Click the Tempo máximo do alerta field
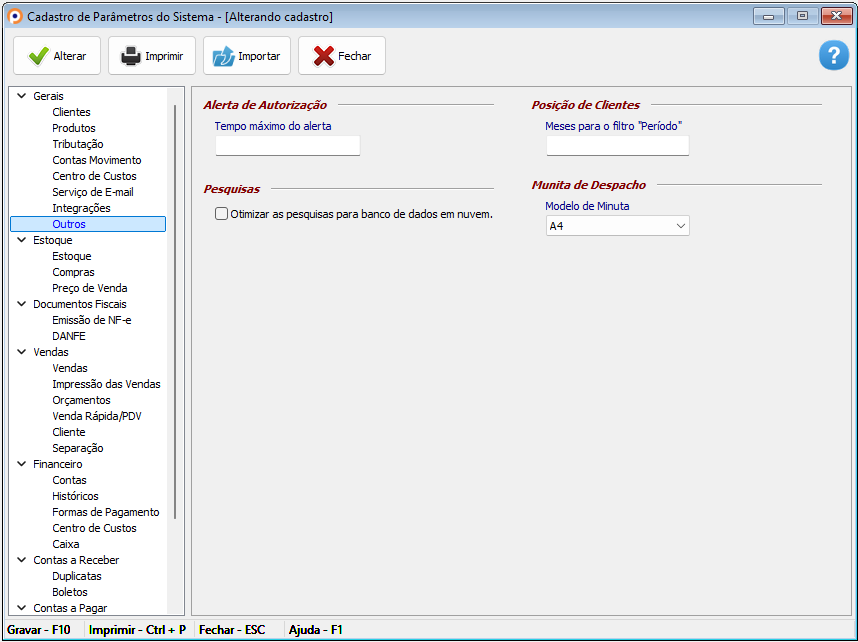Viewport: 858px width, 642px height. [x=287, y=146]
